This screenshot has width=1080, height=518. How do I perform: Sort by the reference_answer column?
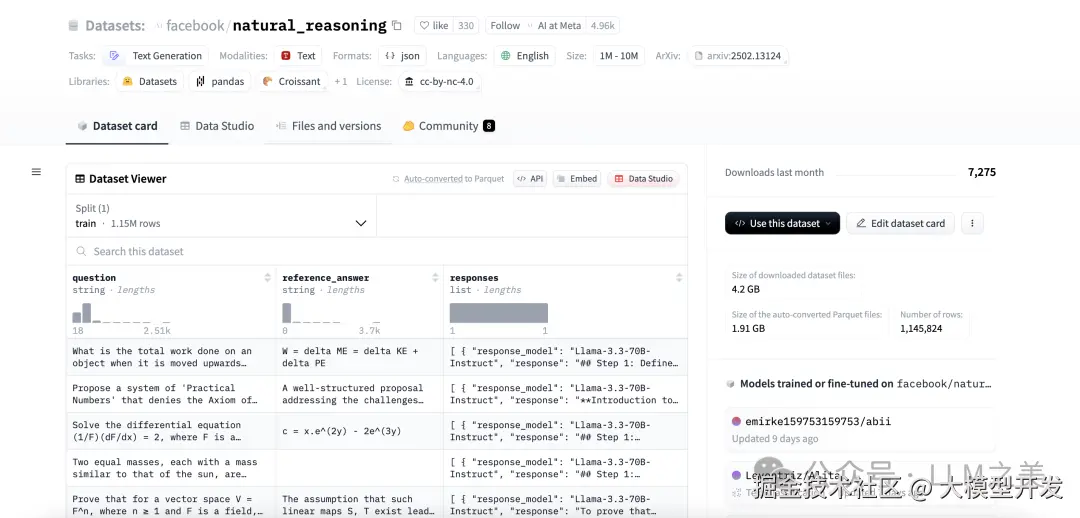[435, 278]
